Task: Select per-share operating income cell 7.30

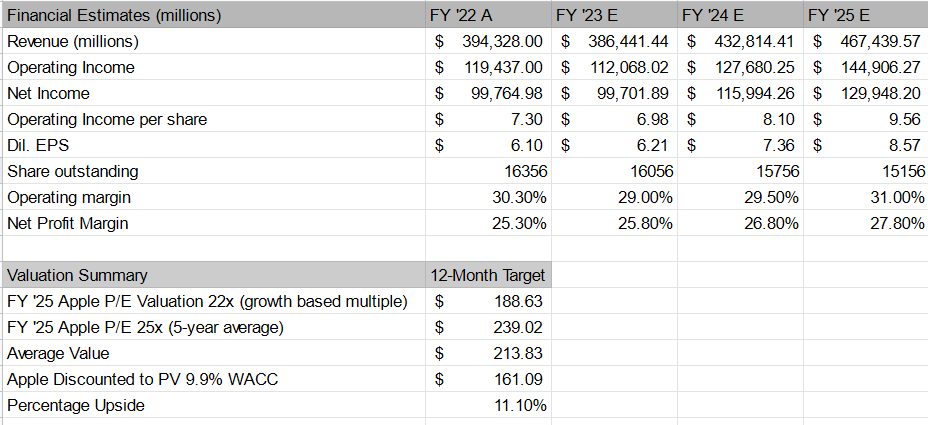Action: (488, 119)
